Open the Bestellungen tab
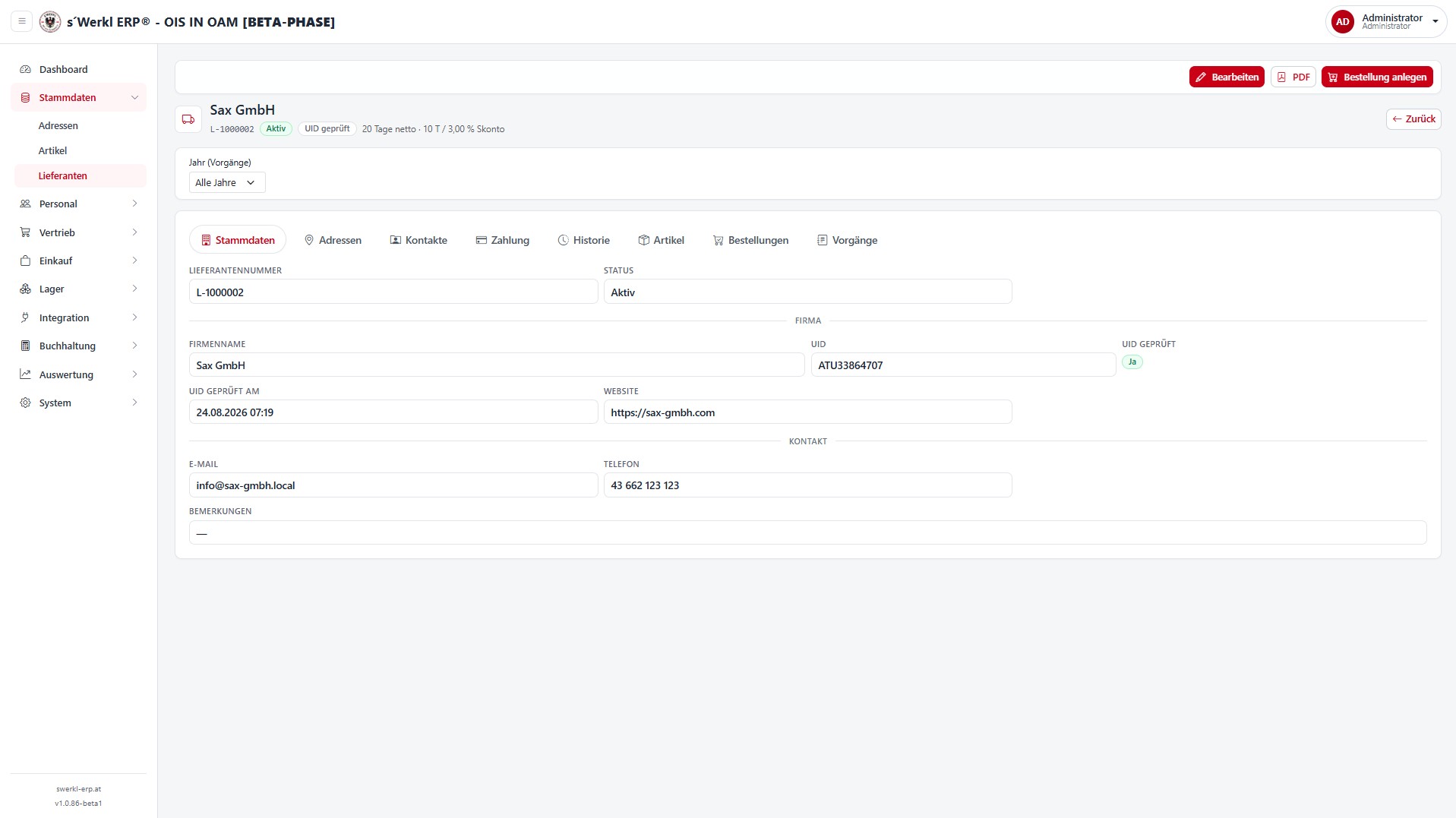 750,240
